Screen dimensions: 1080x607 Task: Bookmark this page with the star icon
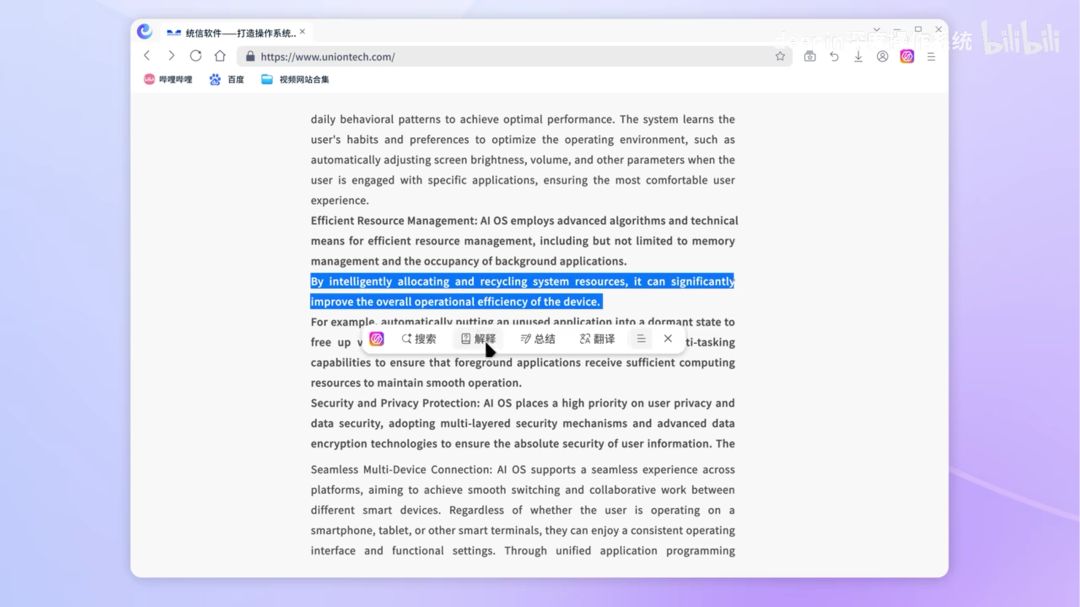click(780, 56)
